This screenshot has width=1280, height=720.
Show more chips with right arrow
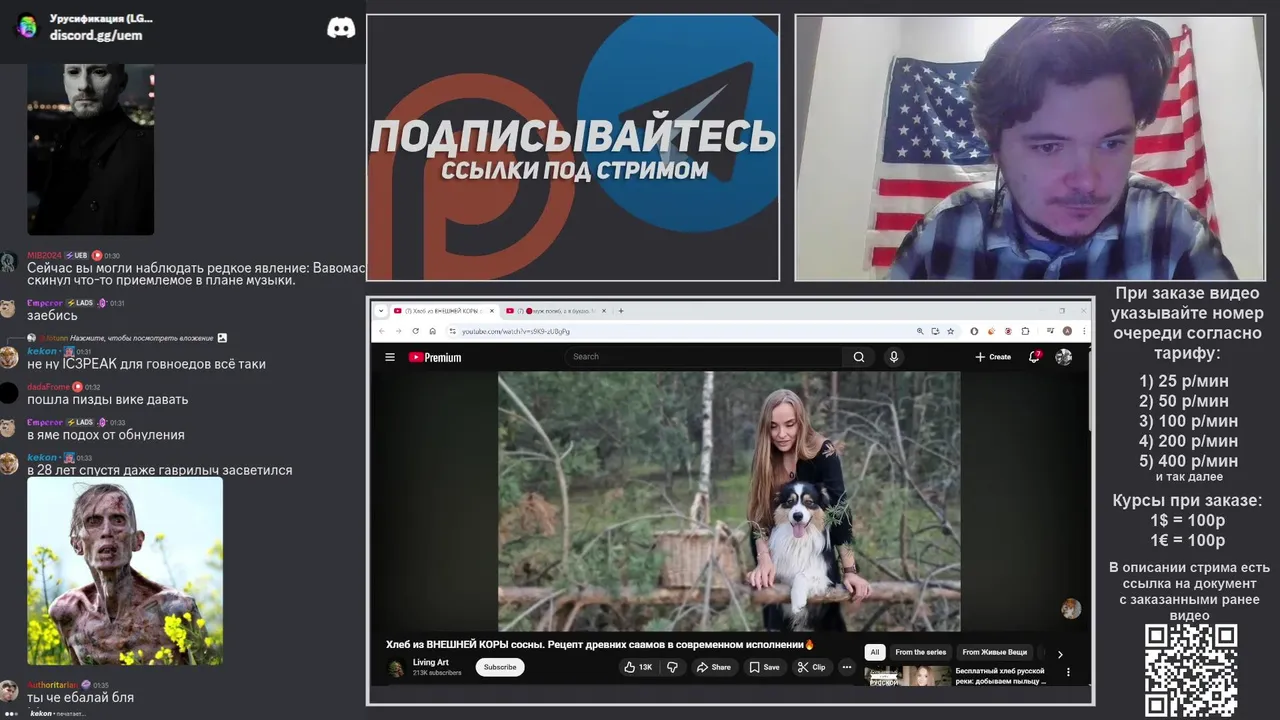click(x=1060, y=654)
